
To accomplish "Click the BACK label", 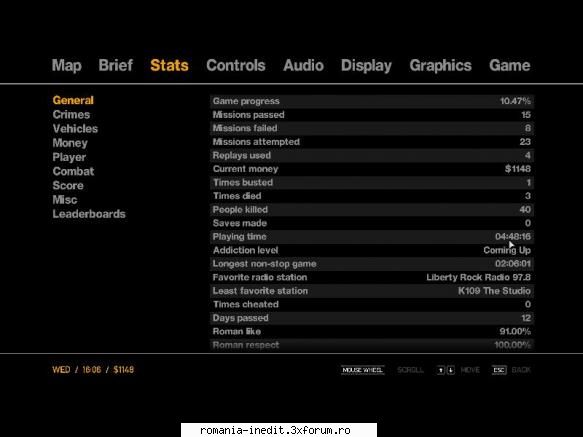I will click(521, 370).
